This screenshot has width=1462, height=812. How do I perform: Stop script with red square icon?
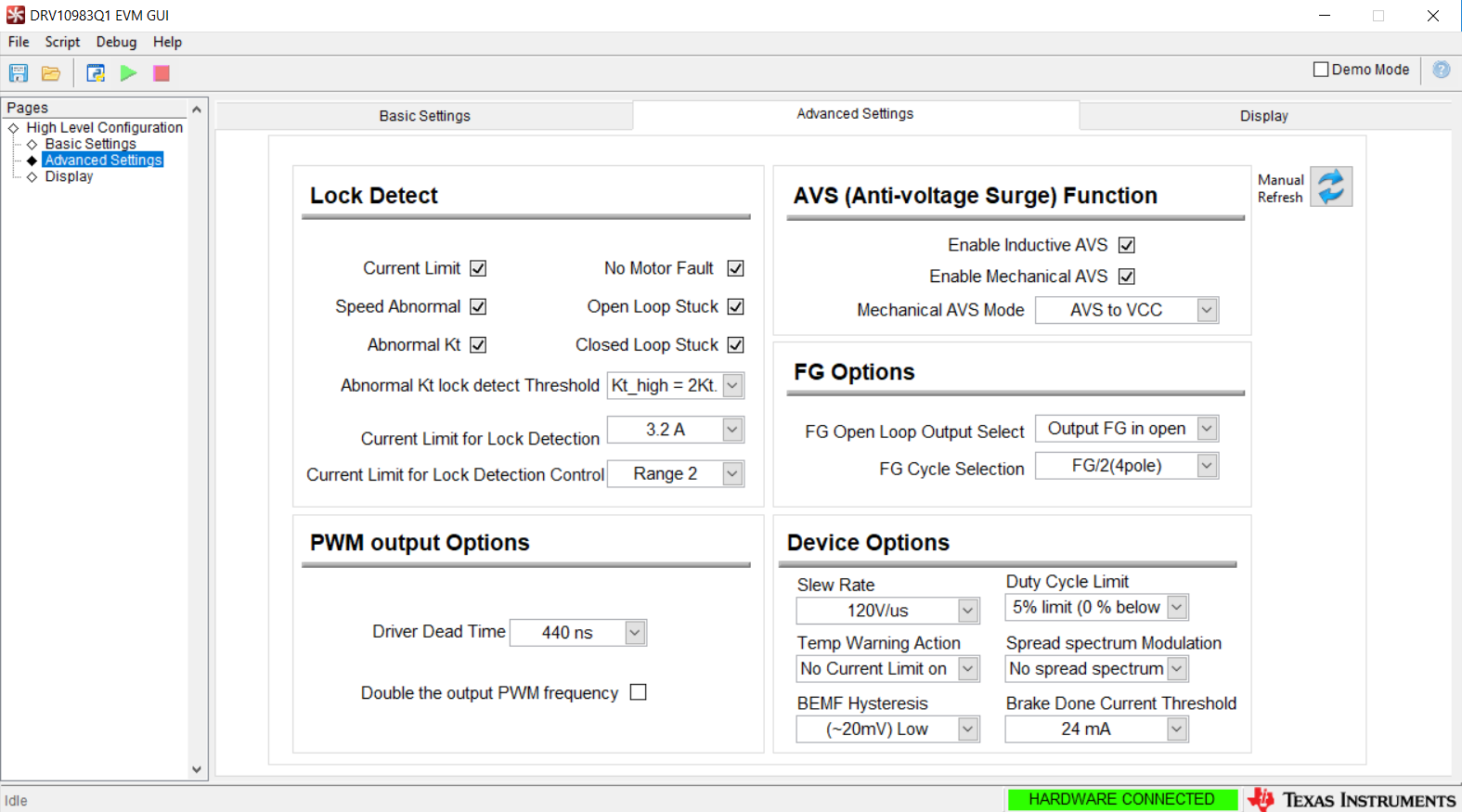tap(162, 73)
